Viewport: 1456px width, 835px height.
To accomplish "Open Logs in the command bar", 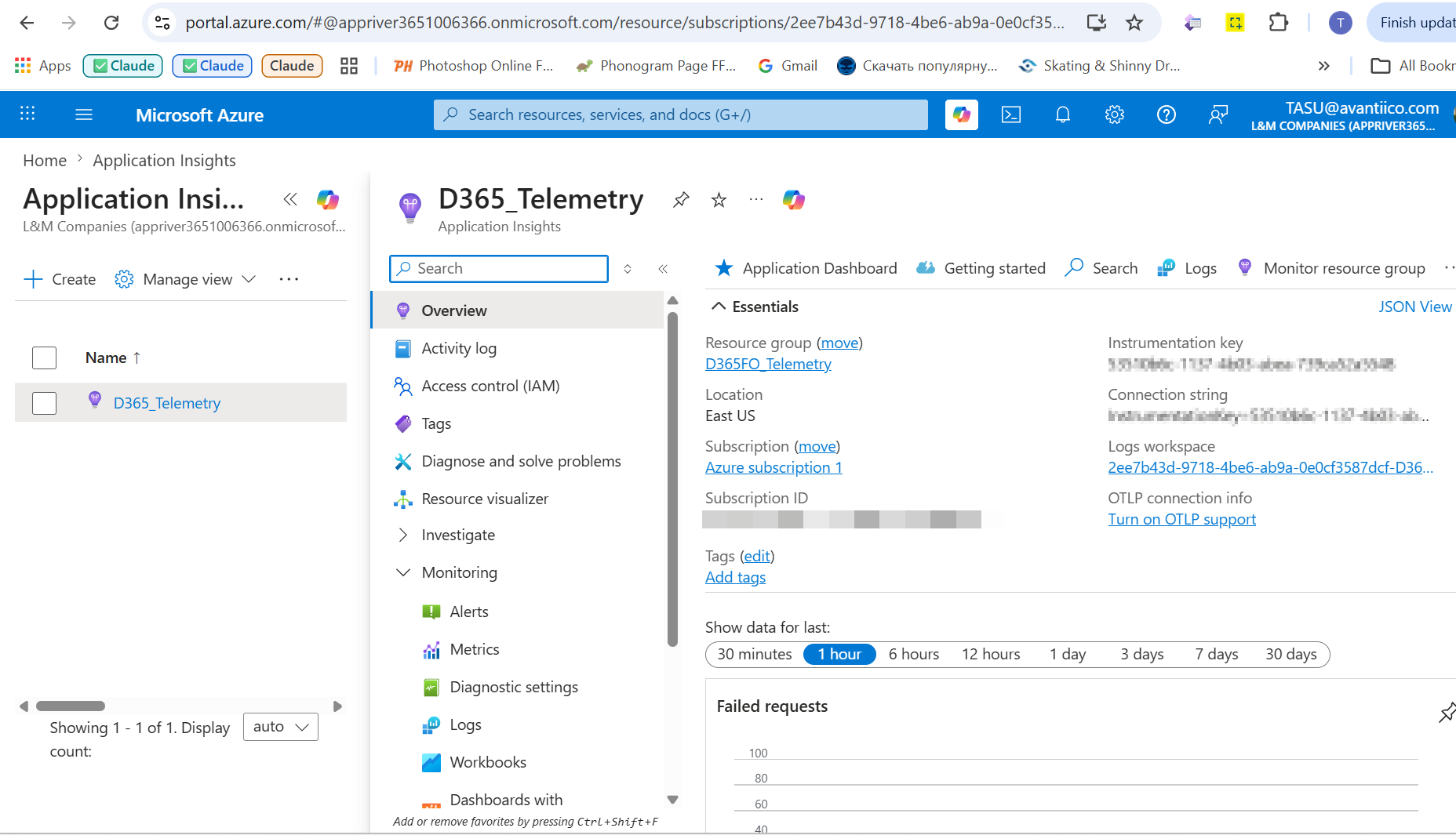I will tap(1187, 268).
